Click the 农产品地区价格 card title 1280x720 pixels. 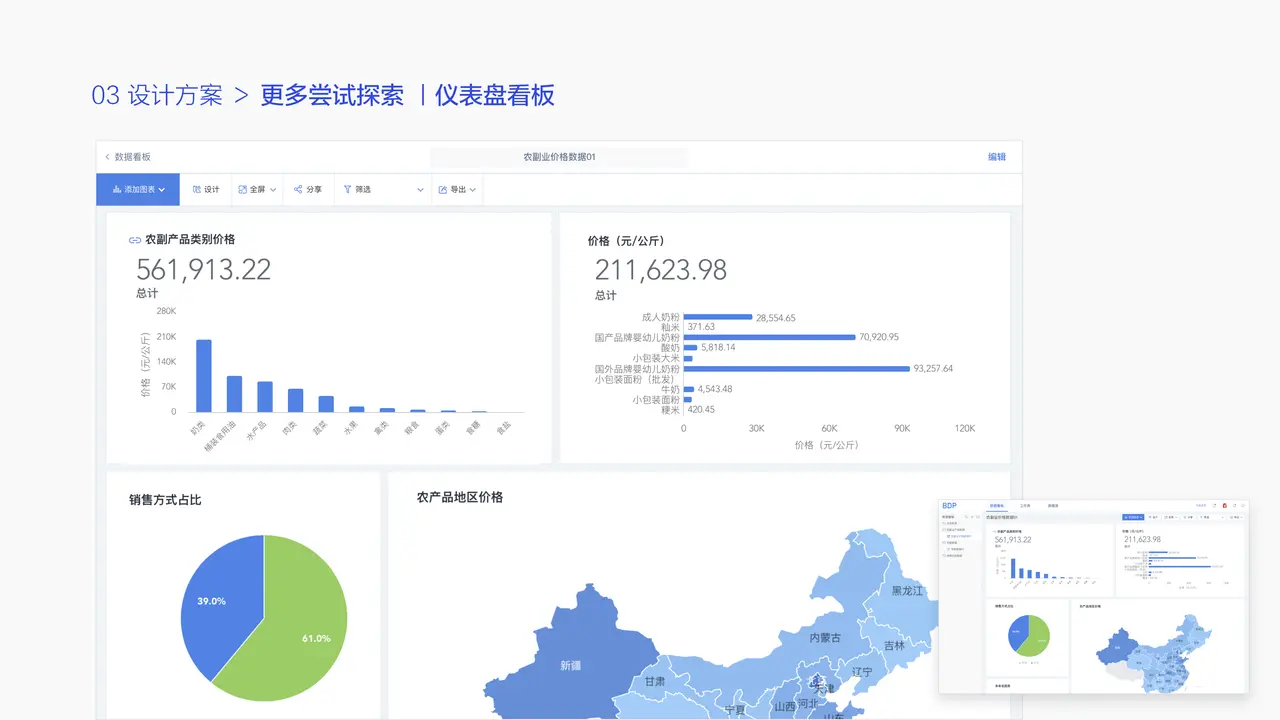coord(460,497)
